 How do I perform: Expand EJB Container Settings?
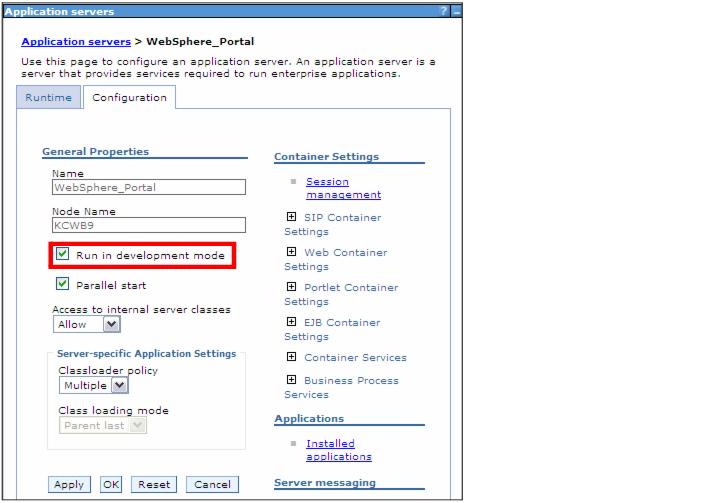[x=292, y=322]
